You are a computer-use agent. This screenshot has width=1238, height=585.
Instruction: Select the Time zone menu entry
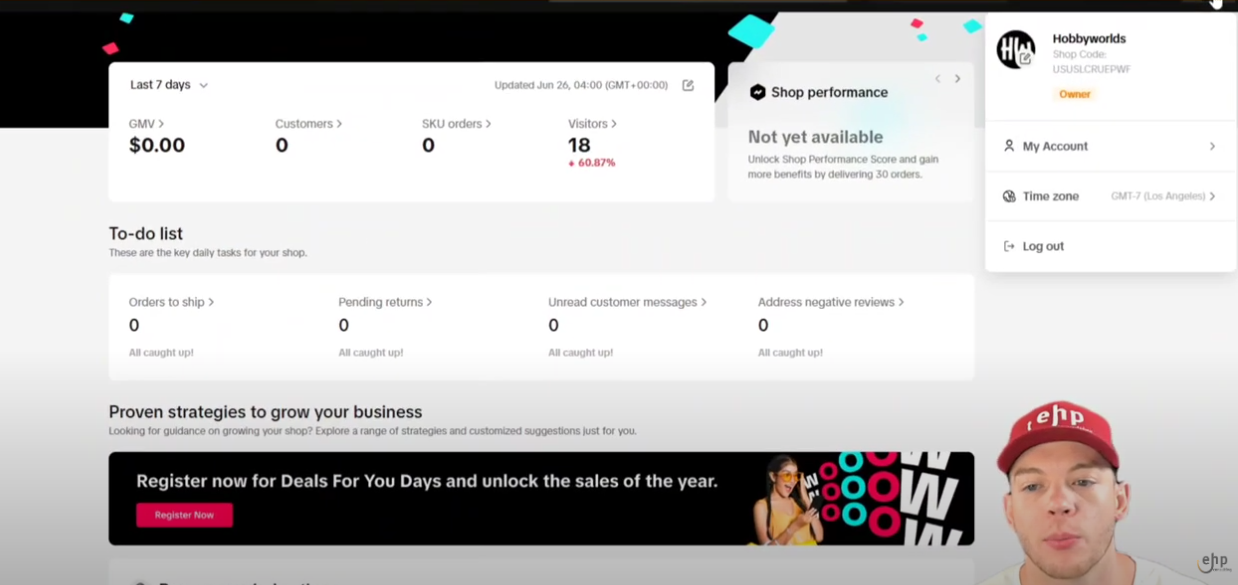coord(1051,196)
